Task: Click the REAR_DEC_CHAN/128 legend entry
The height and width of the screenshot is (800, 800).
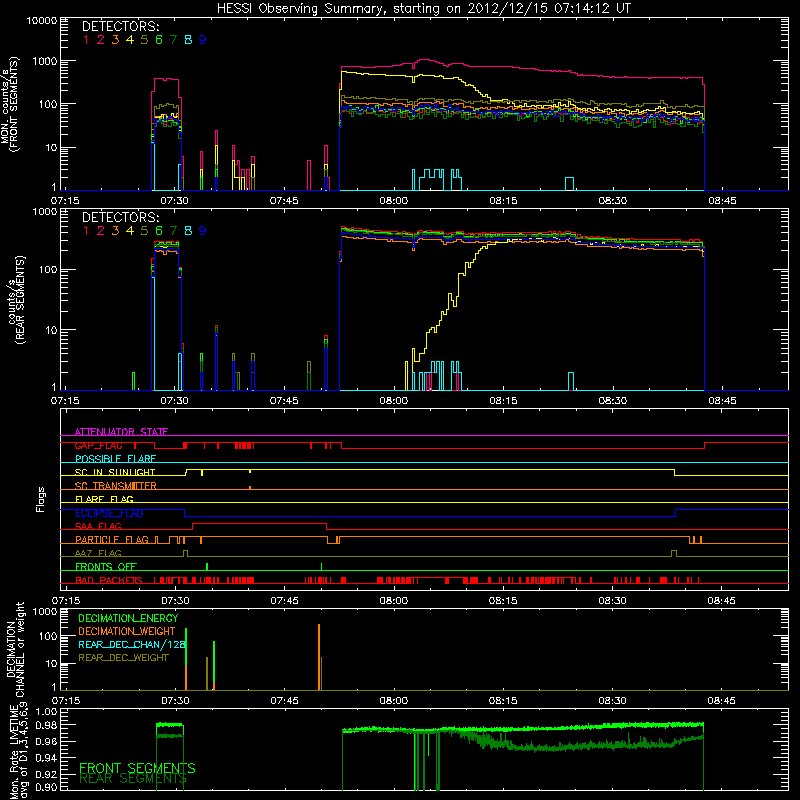Action: [x=132, y=645]
